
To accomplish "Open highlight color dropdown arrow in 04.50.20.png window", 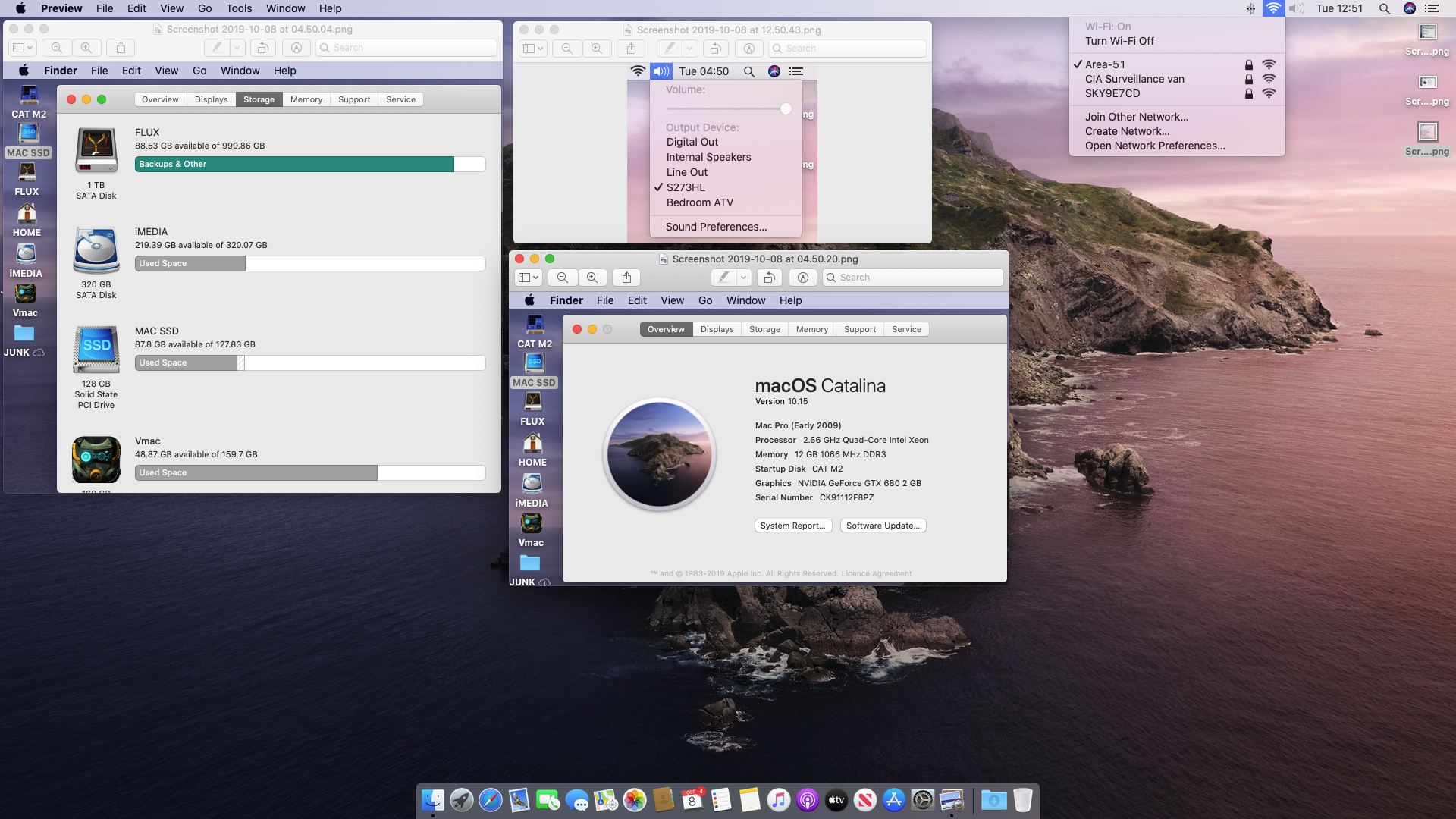I will click(x=744, y=278).
